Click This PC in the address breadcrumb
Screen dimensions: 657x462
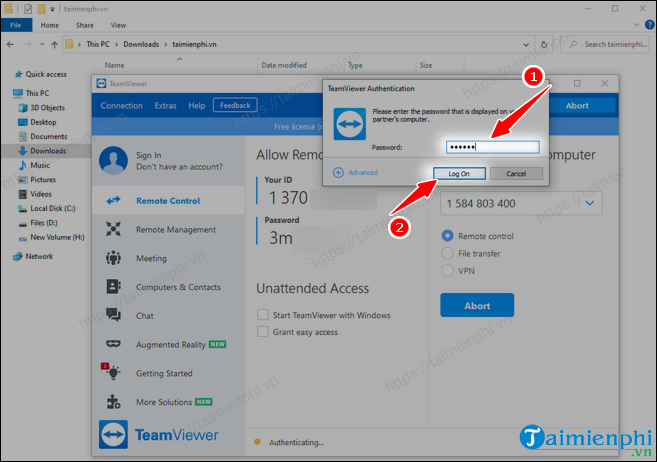98,44
